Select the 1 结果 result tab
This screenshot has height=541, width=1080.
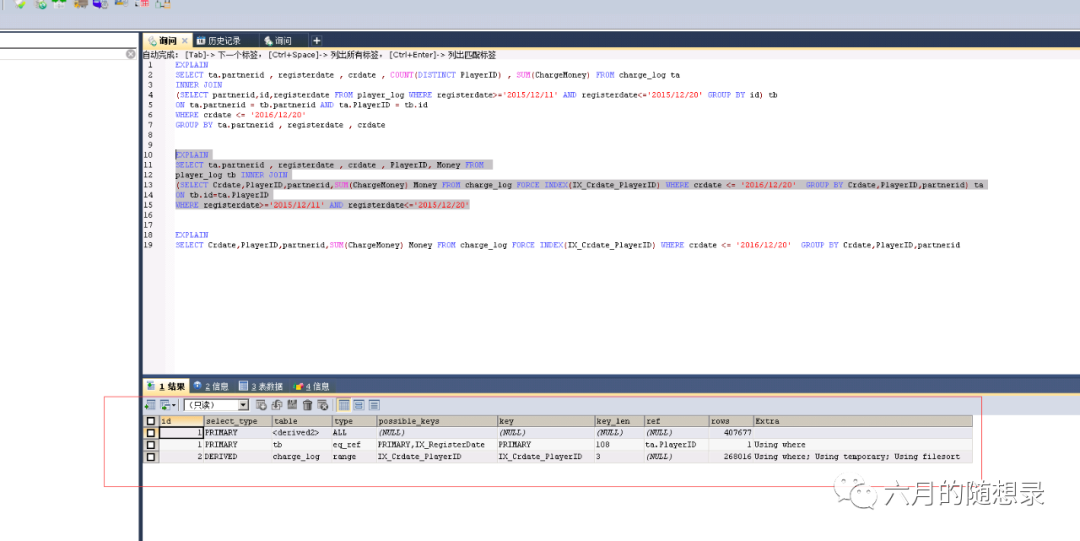pyautogui.click(x=166, y=387)
